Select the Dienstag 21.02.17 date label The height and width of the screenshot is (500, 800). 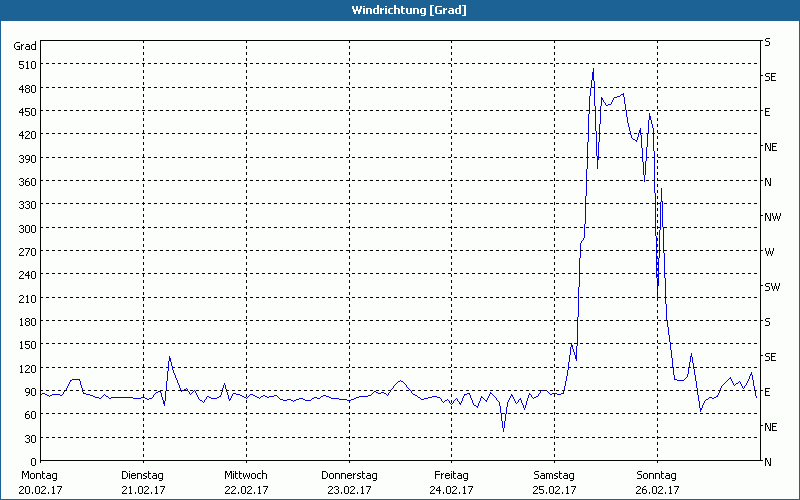click(143, 482)
